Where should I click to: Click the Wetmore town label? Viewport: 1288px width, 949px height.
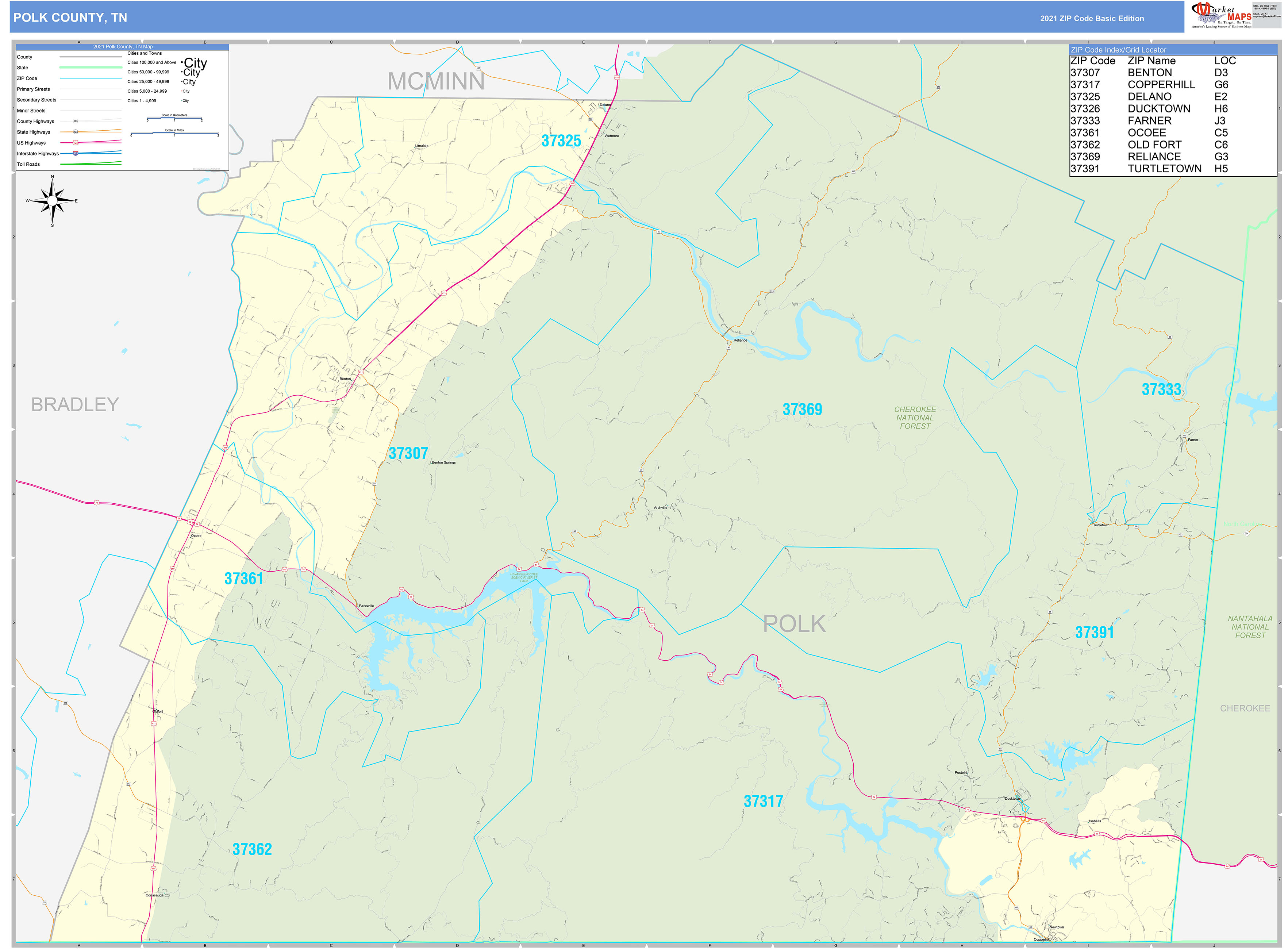(x=611, y=136)
